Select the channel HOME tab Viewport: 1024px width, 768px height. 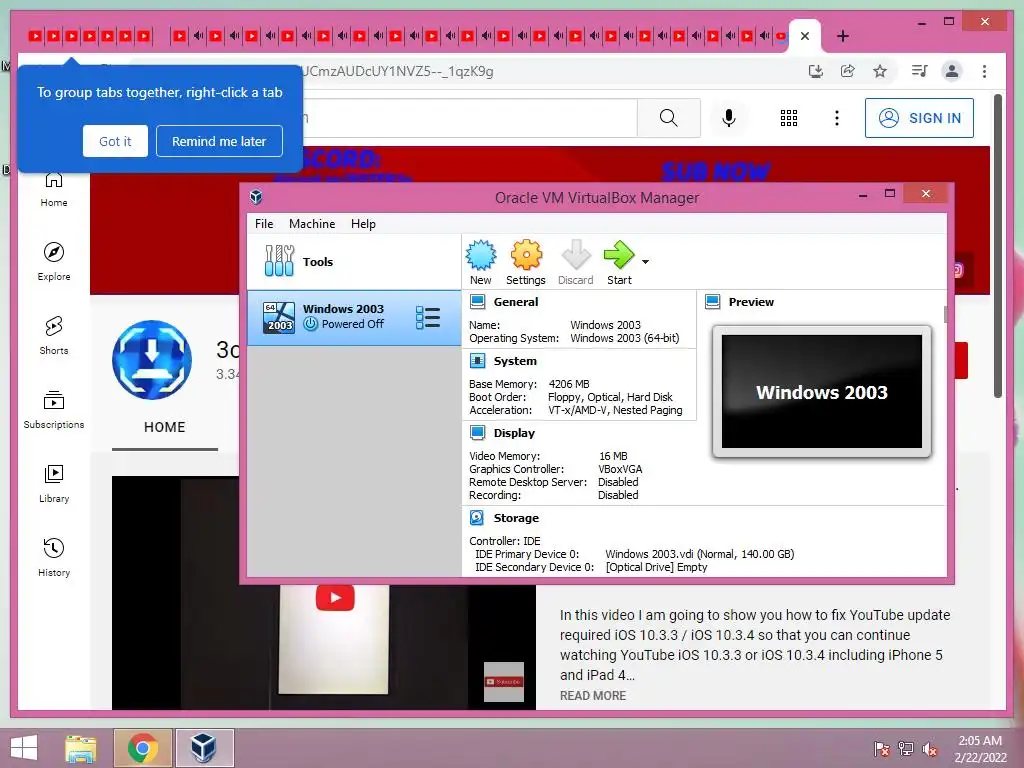click(x=165, y=427)
